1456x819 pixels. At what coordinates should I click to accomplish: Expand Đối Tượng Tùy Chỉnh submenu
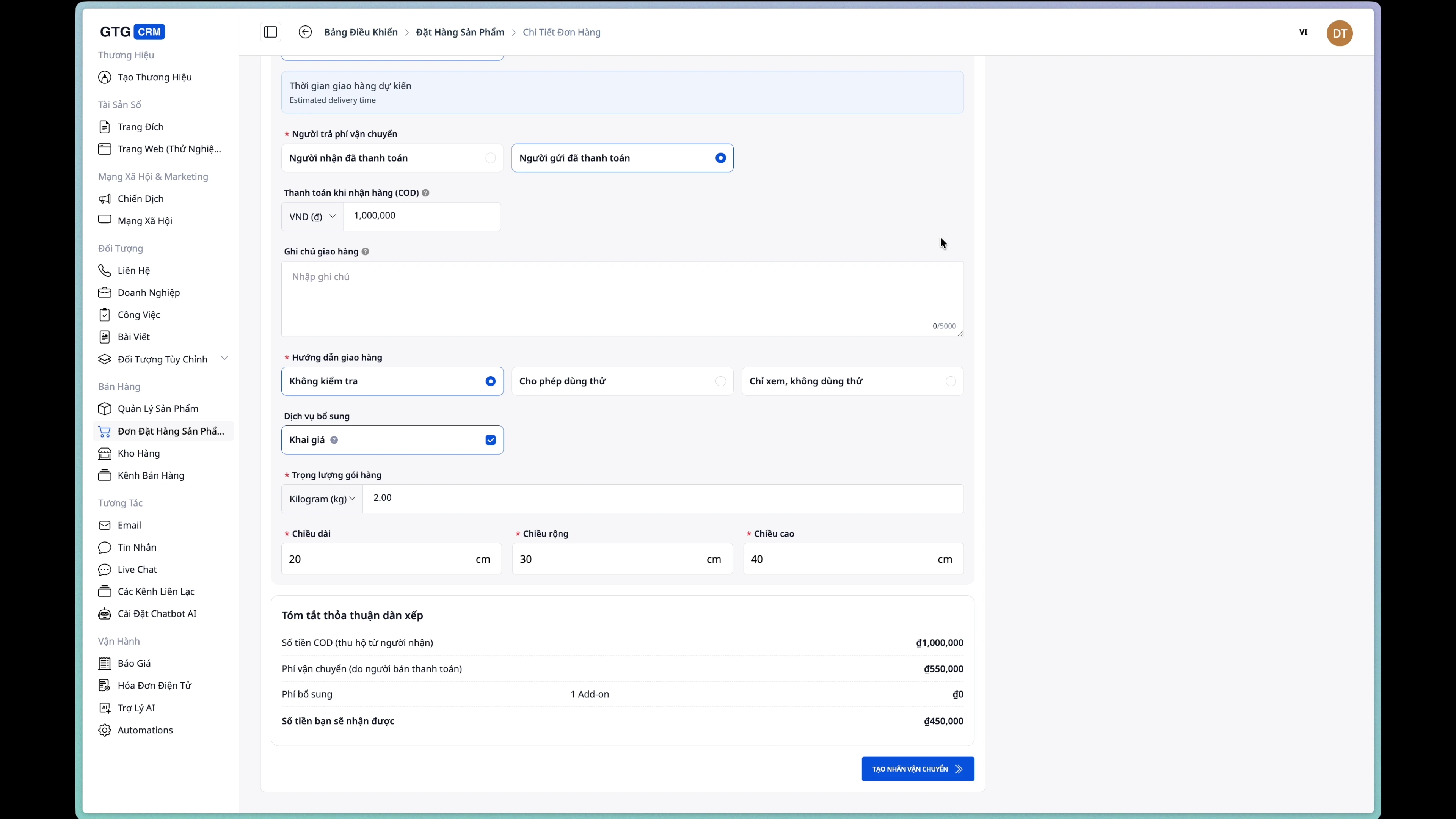(224, 358)
